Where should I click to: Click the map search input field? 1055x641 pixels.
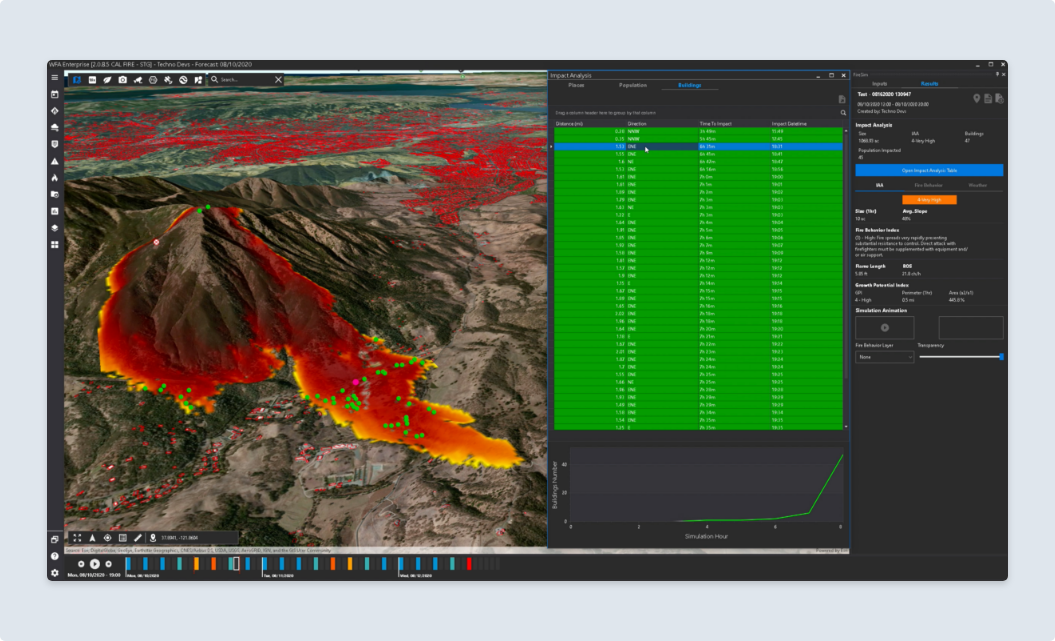click(244, 80)
